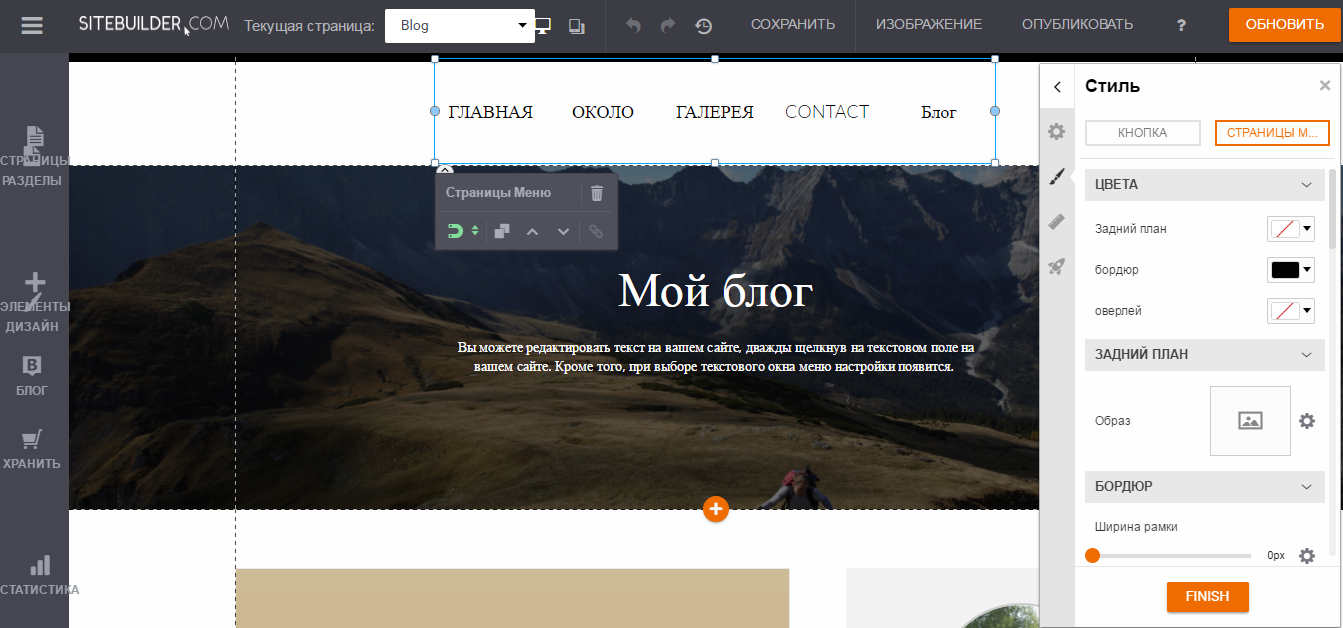Screen dimensions: 1343x628
Task: Click the Ширина рамки slider handle
Action: [1092, 556]
